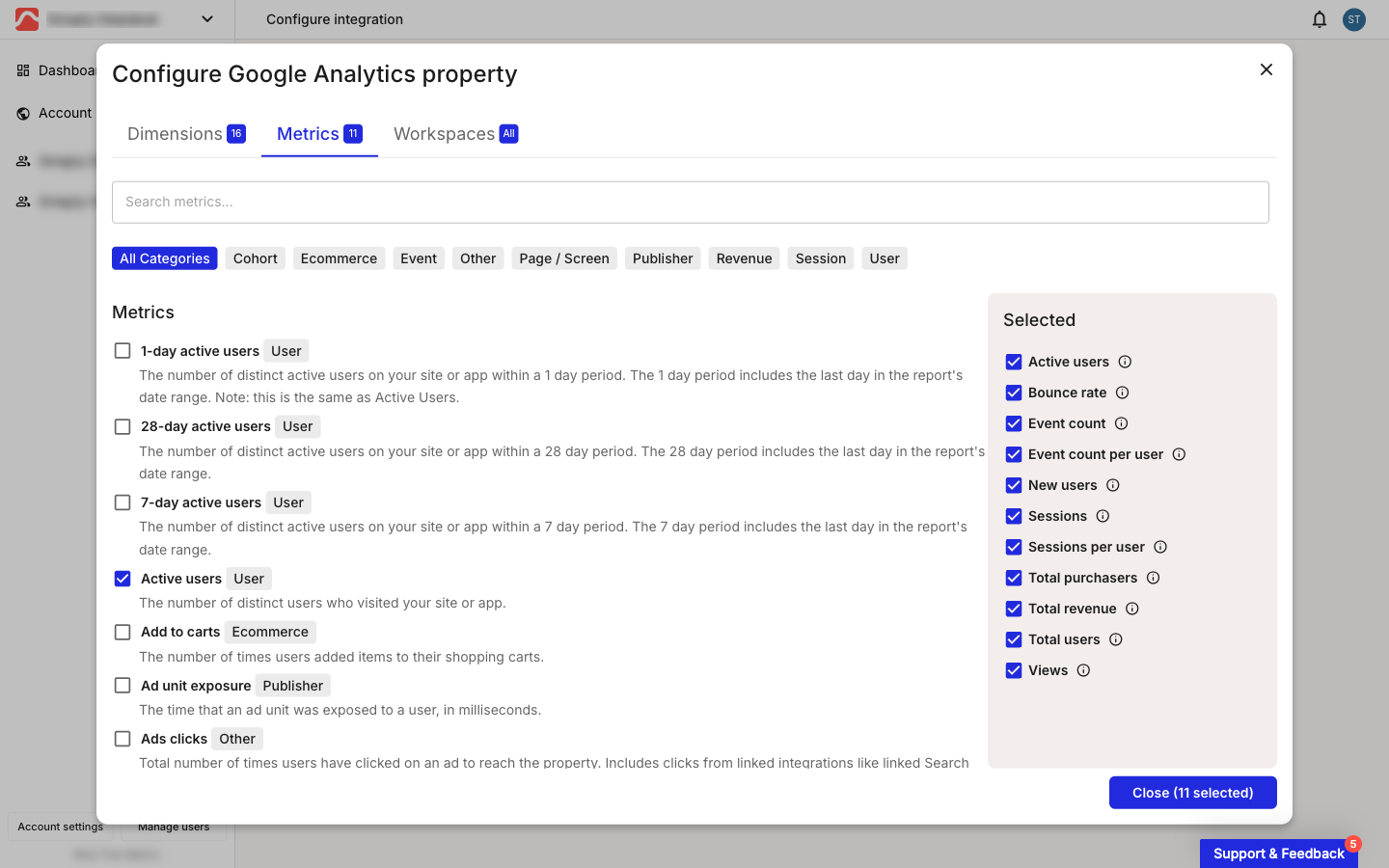Show info for Active users in Selected

click(1125, 362)
